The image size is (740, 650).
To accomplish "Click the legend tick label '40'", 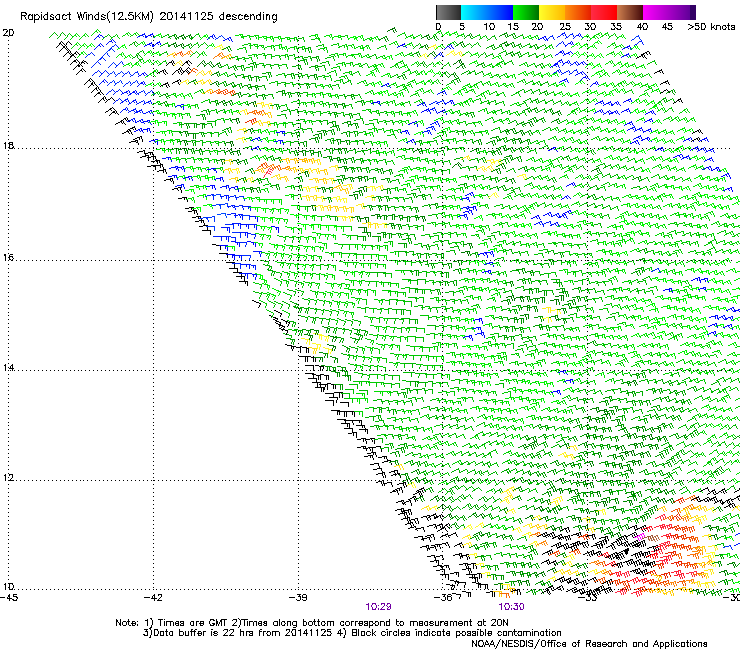I will click(x=642, y=27).
